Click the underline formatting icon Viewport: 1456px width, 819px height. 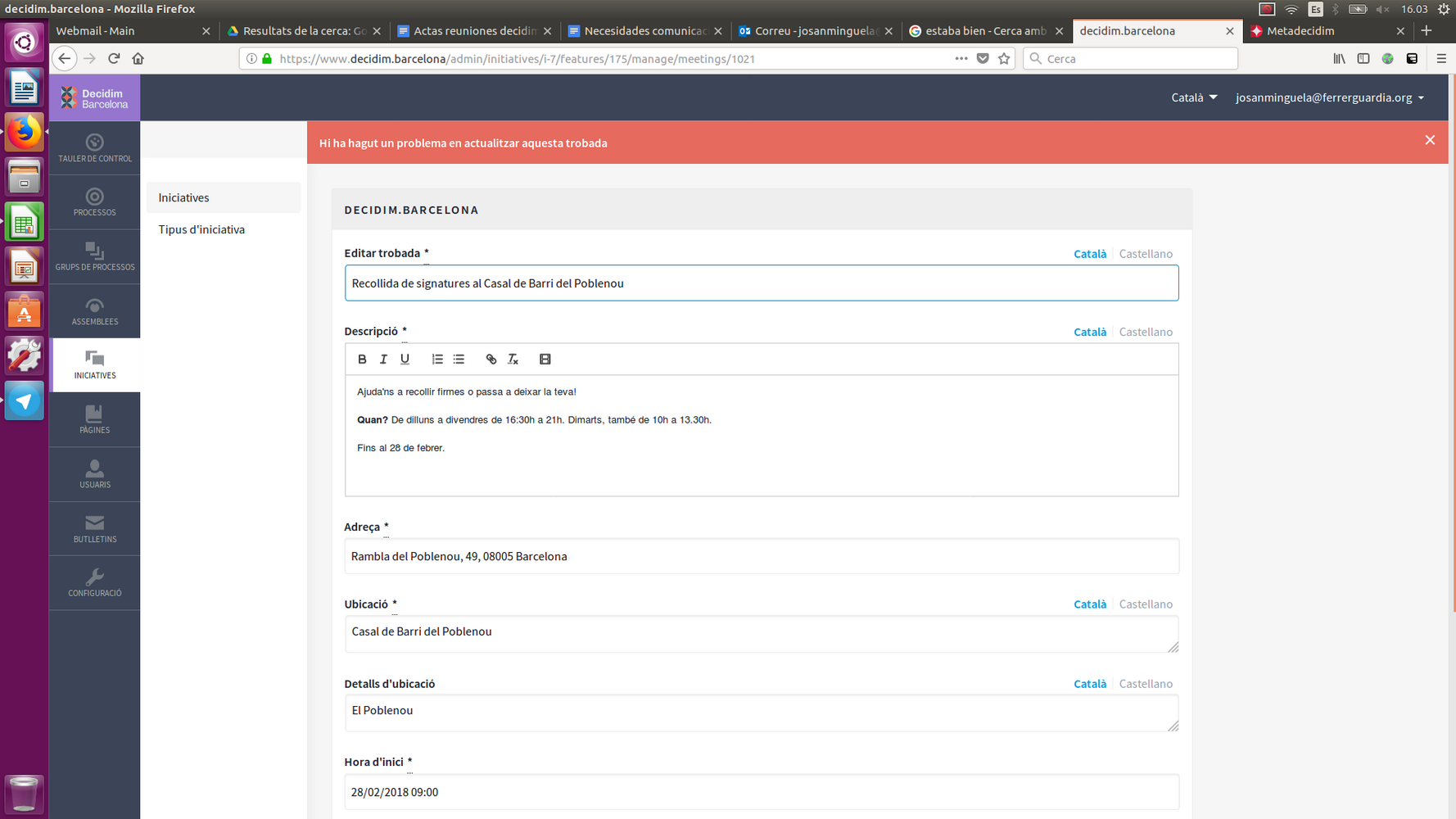click(405, 359)
